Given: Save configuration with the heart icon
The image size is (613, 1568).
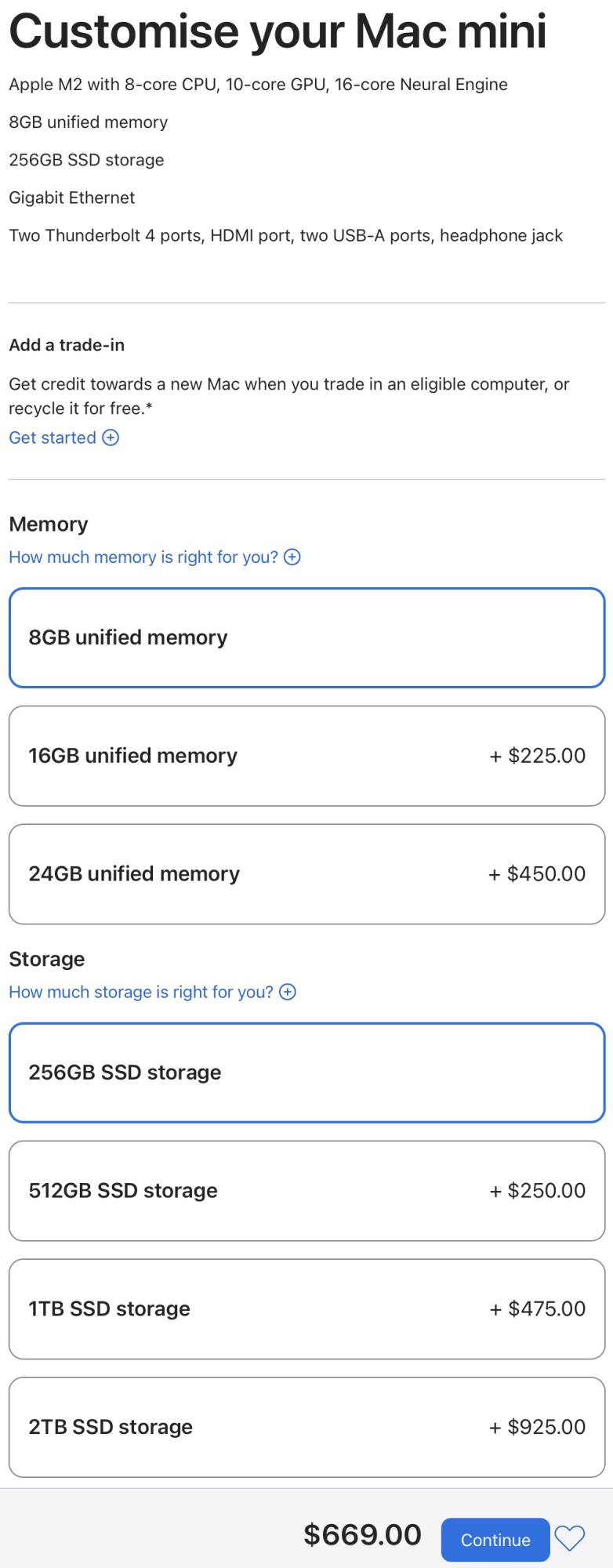Looking at the screenshot, I should tap(570, 1538).
